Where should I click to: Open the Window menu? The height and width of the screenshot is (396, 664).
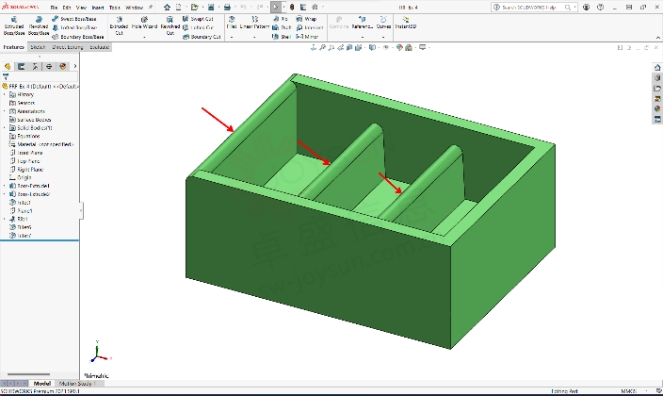pyautogui.click(x=134, y=8)
